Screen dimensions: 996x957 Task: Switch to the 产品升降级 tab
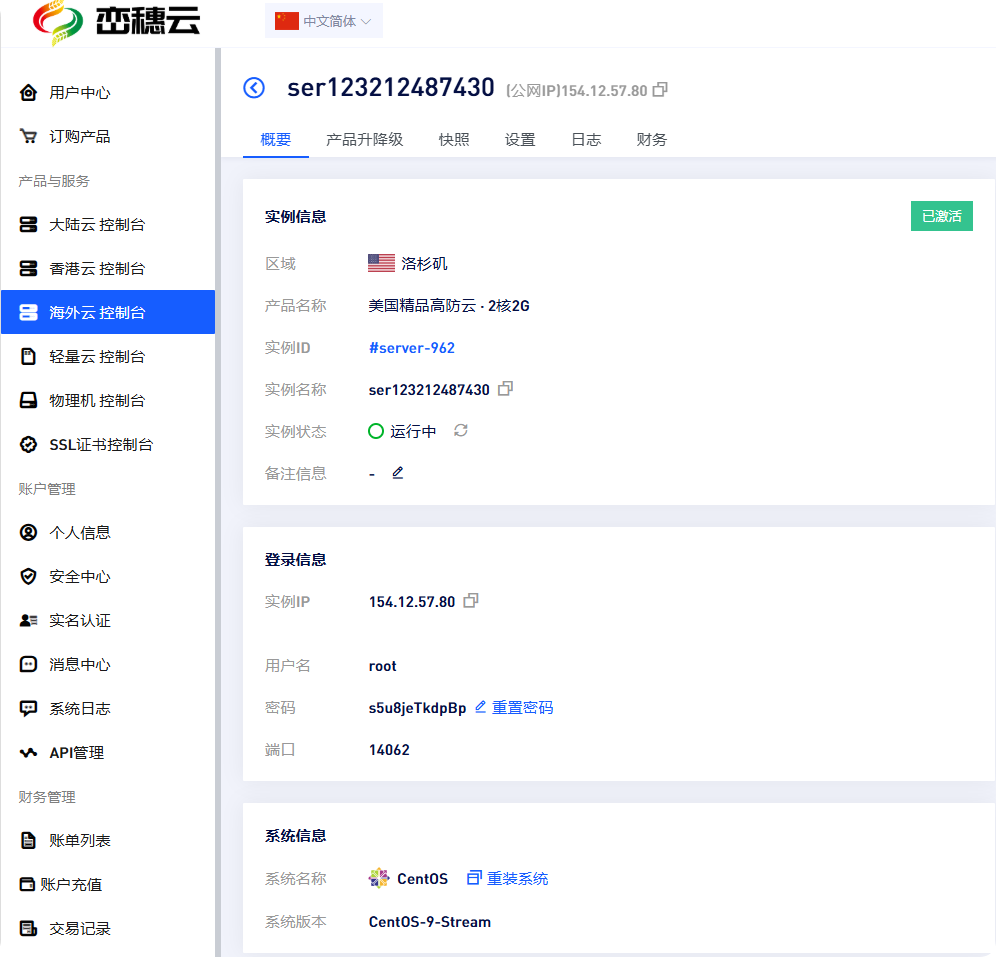[x=365, y=139]
